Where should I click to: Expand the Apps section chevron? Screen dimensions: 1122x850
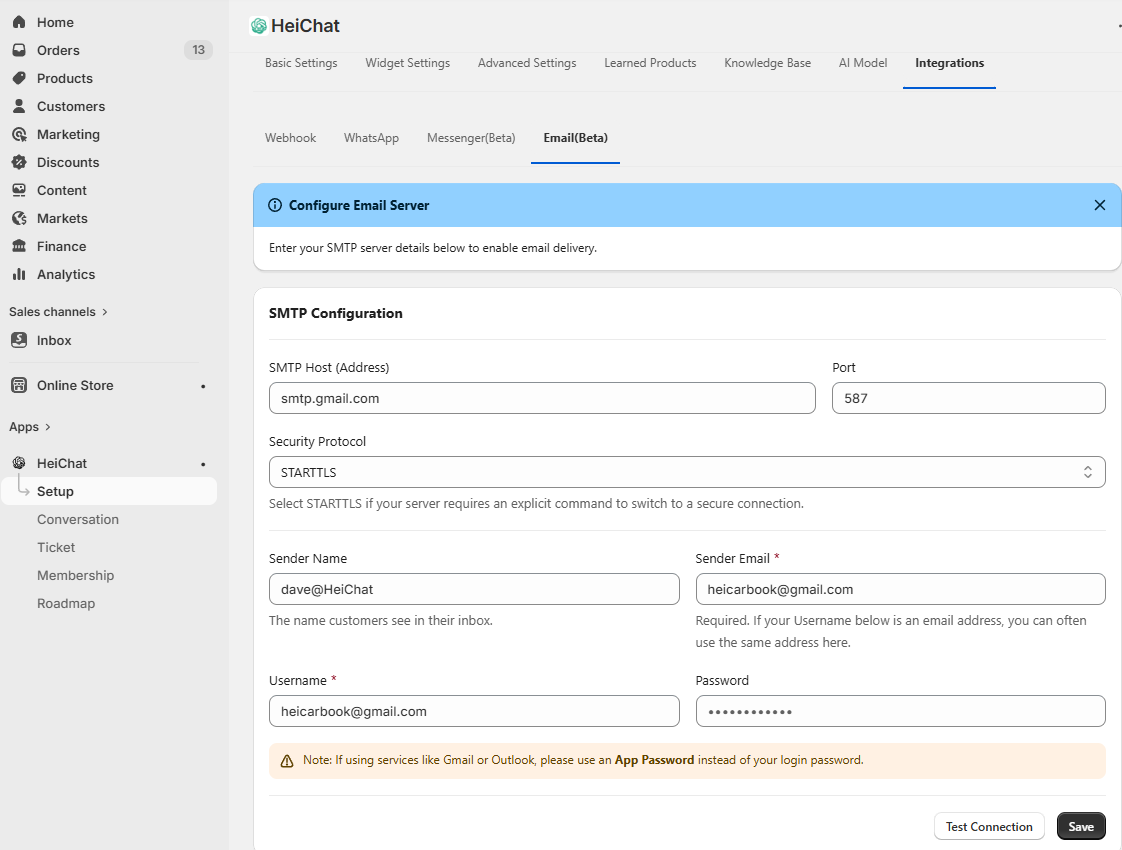point(47,427)
